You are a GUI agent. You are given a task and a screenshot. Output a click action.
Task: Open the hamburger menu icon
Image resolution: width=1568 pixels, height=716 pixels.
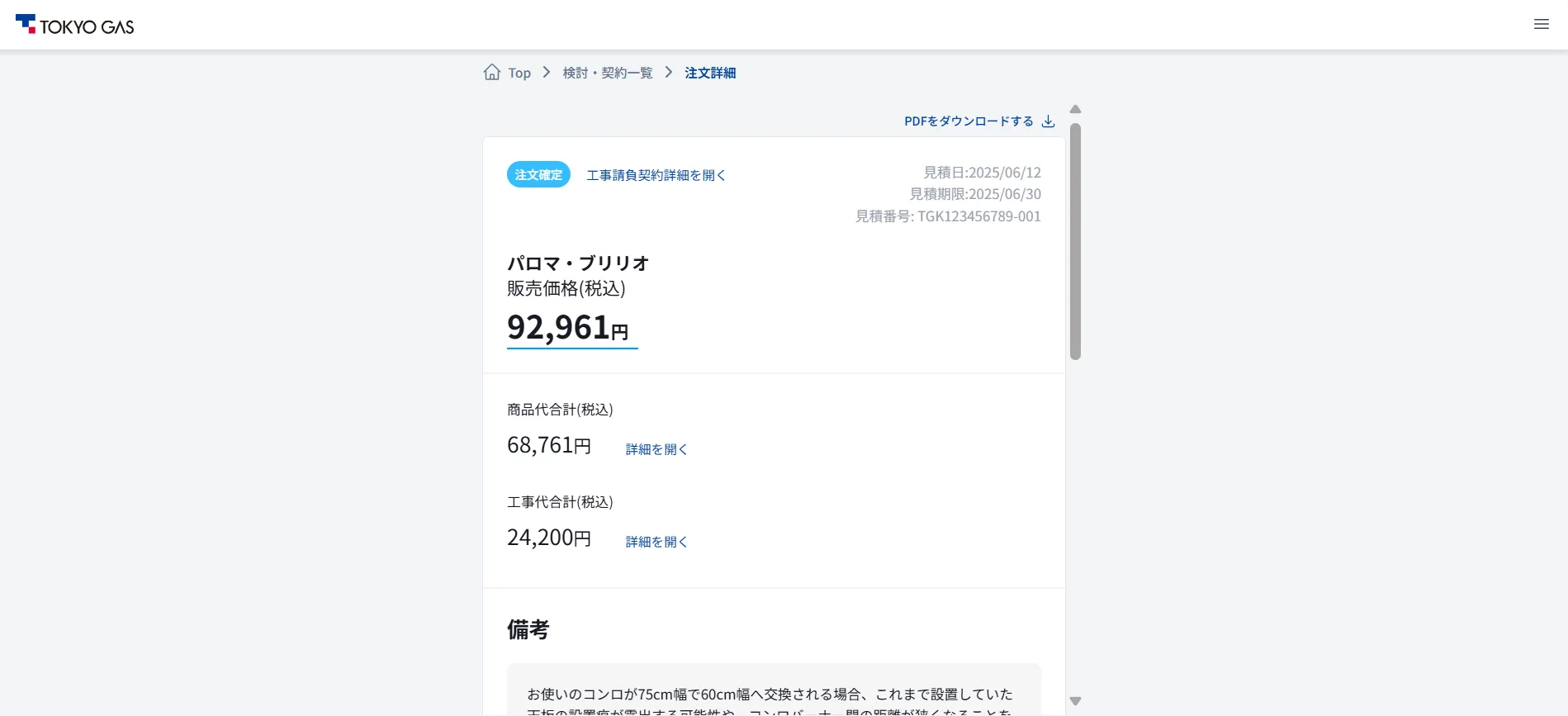[x=1541, y=25]
